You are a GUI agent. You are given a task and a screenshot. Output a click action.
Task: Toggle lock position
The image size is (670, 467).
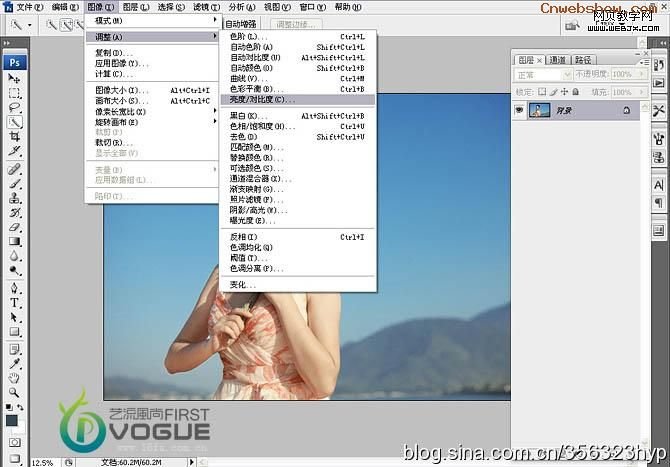pyautogui.click(x=564, y=91)
